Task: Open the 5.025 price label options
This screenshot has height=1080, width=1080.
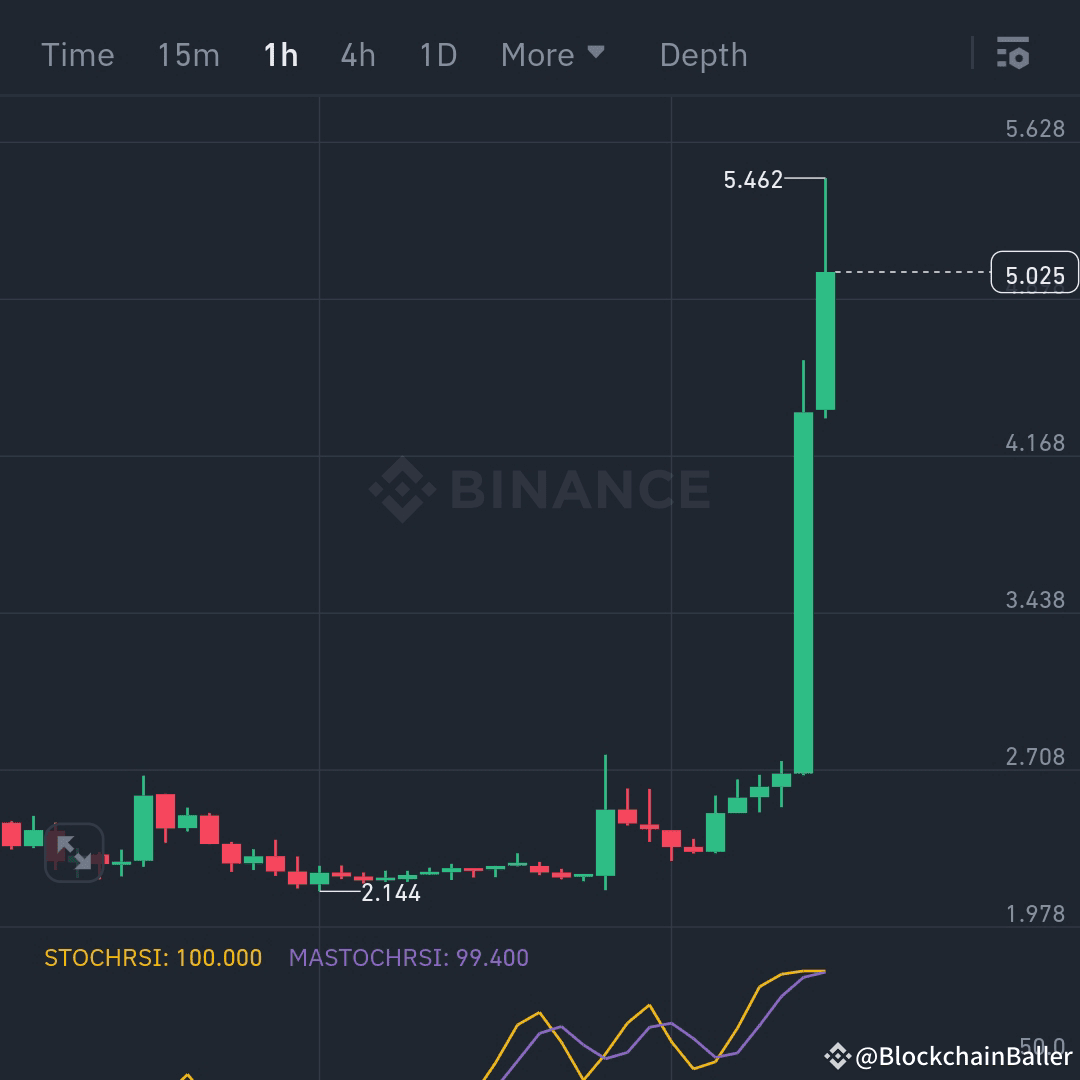Action: pos(1034,272)
